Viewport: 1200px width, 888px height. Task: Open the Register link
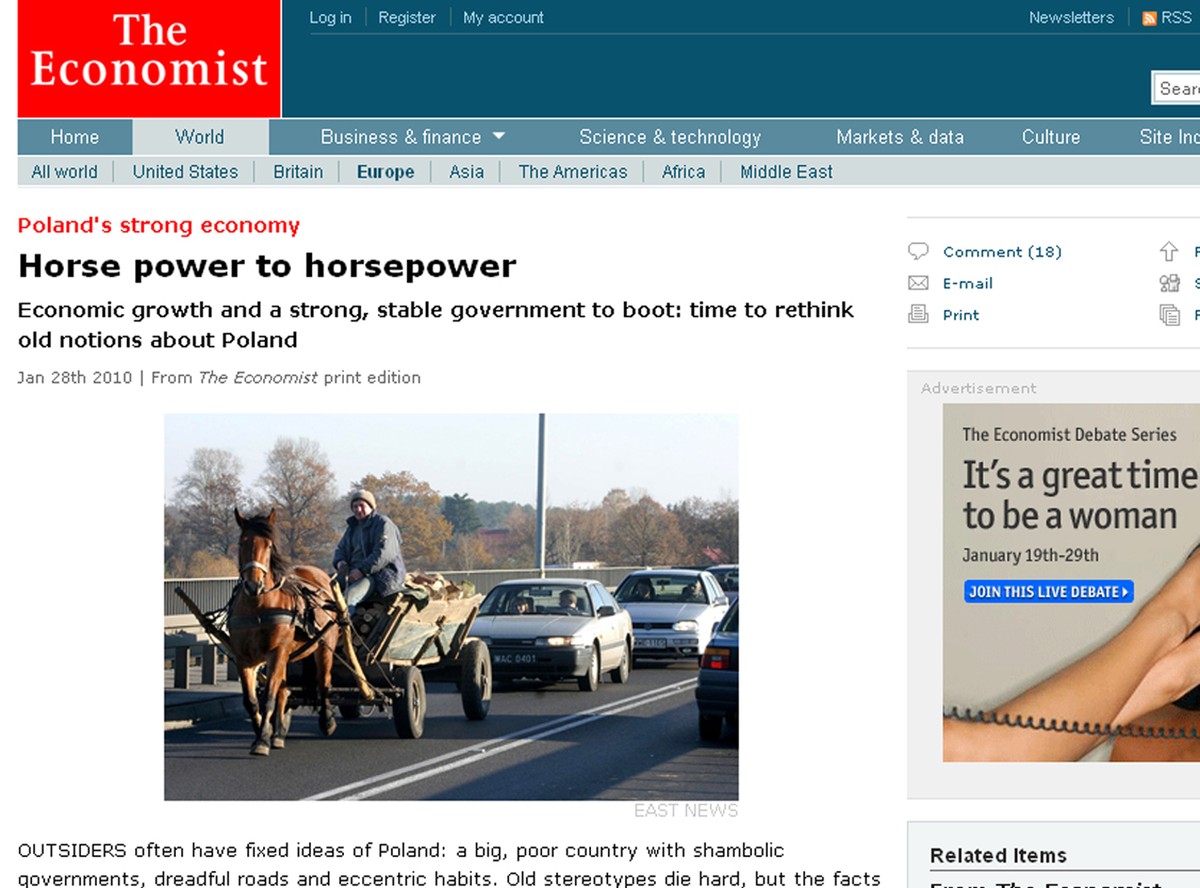407,18
